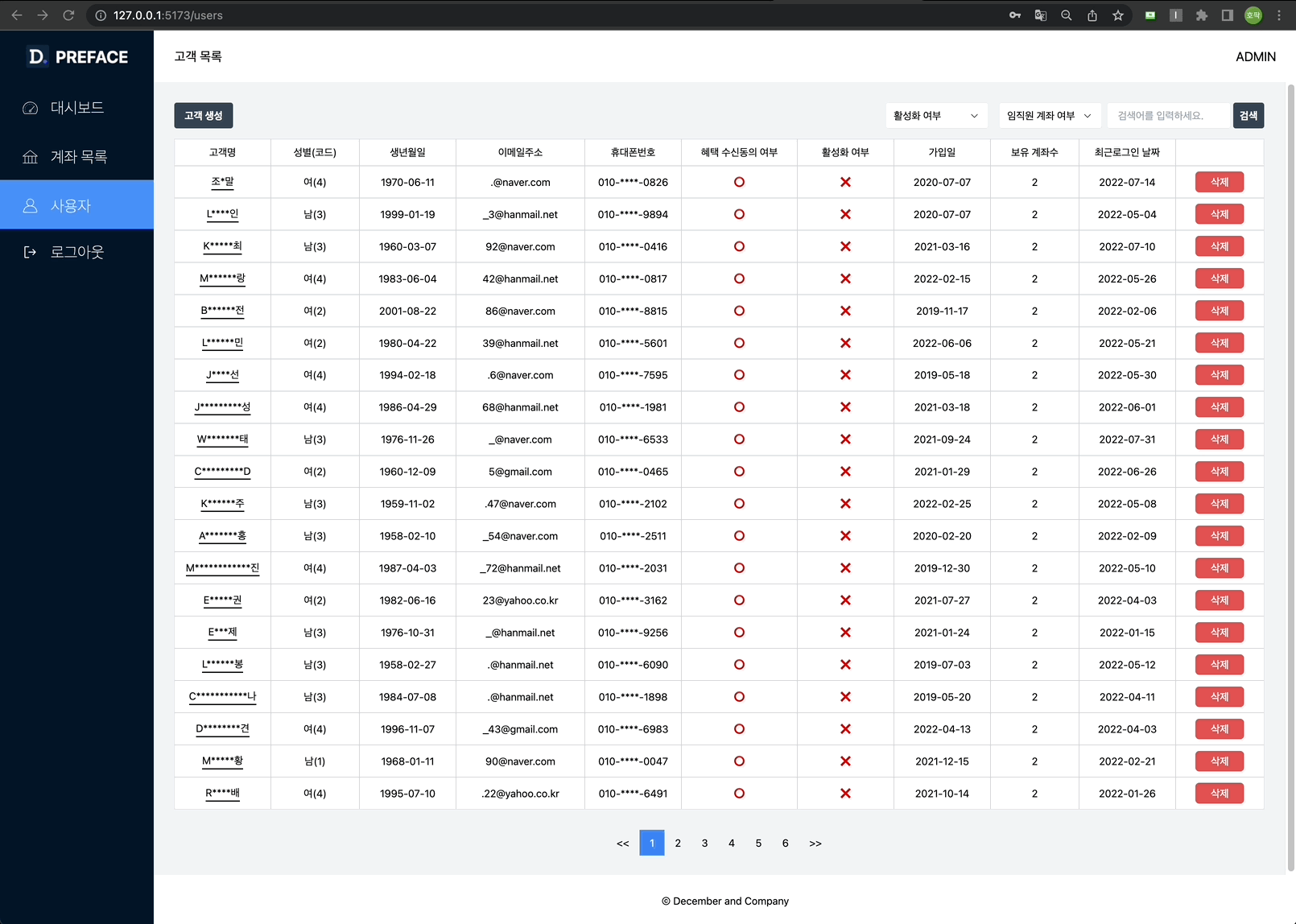Click the bank building icon for 계좌 목록

pos(31,157)
